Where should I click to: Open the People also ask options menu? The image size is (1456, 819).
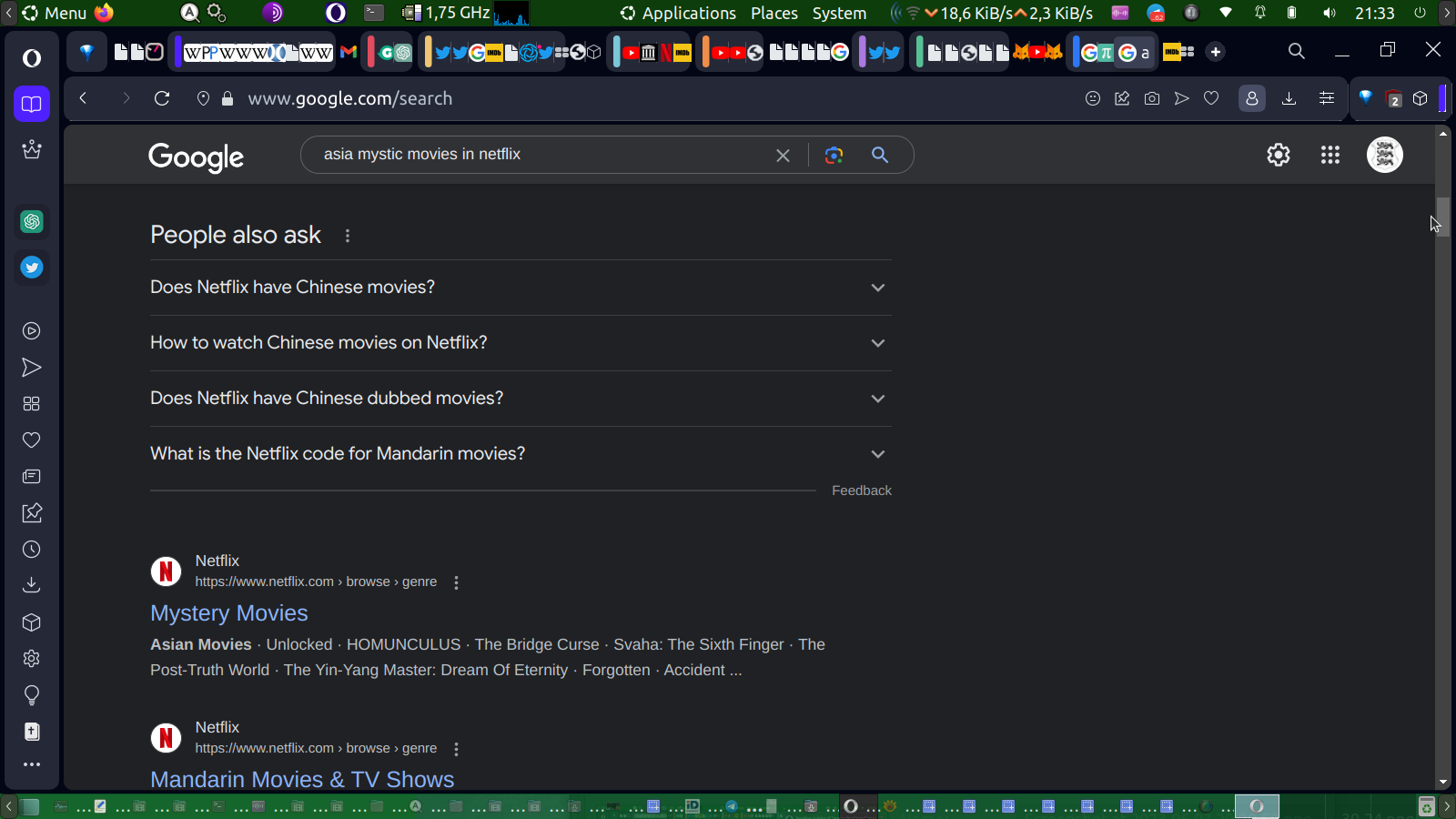(x=348, y=236)
